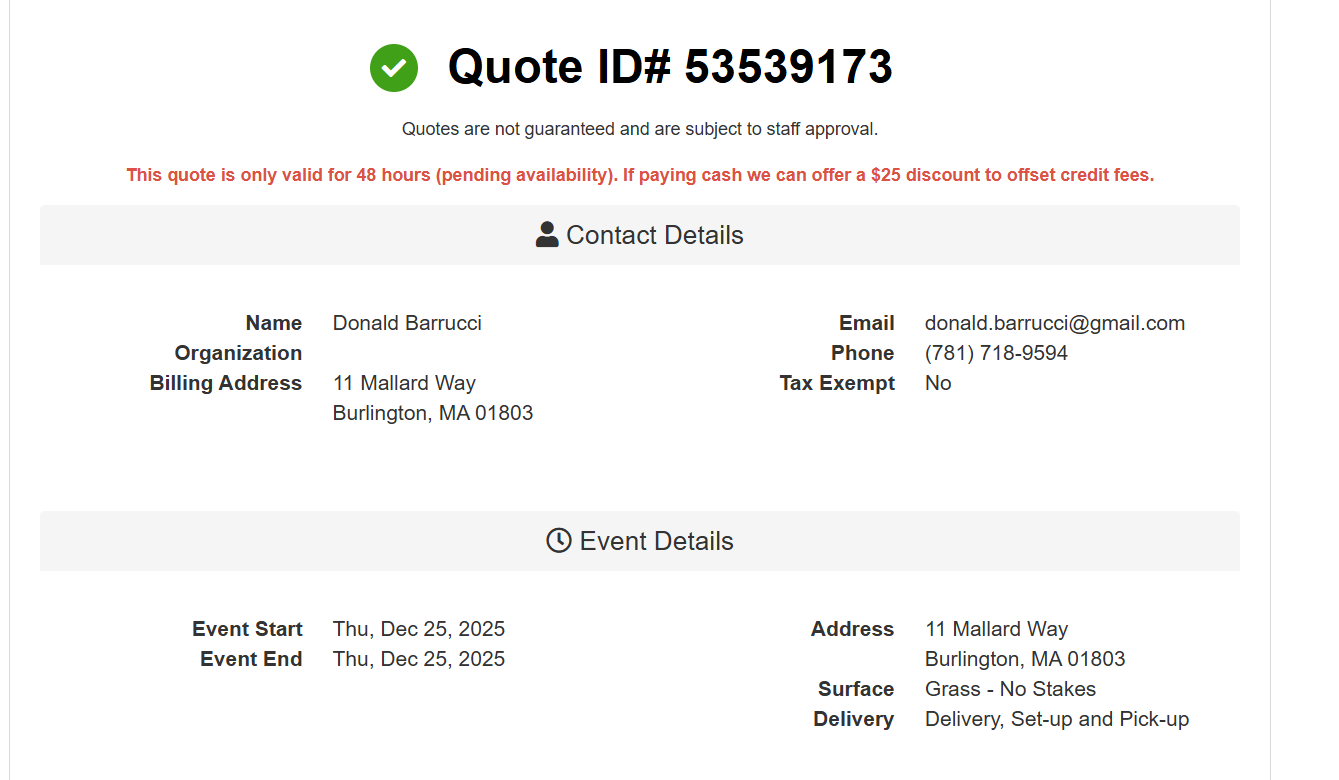Click the staff approval disclaimer text
Screen dimensions: 1339x780
[640, 129]
